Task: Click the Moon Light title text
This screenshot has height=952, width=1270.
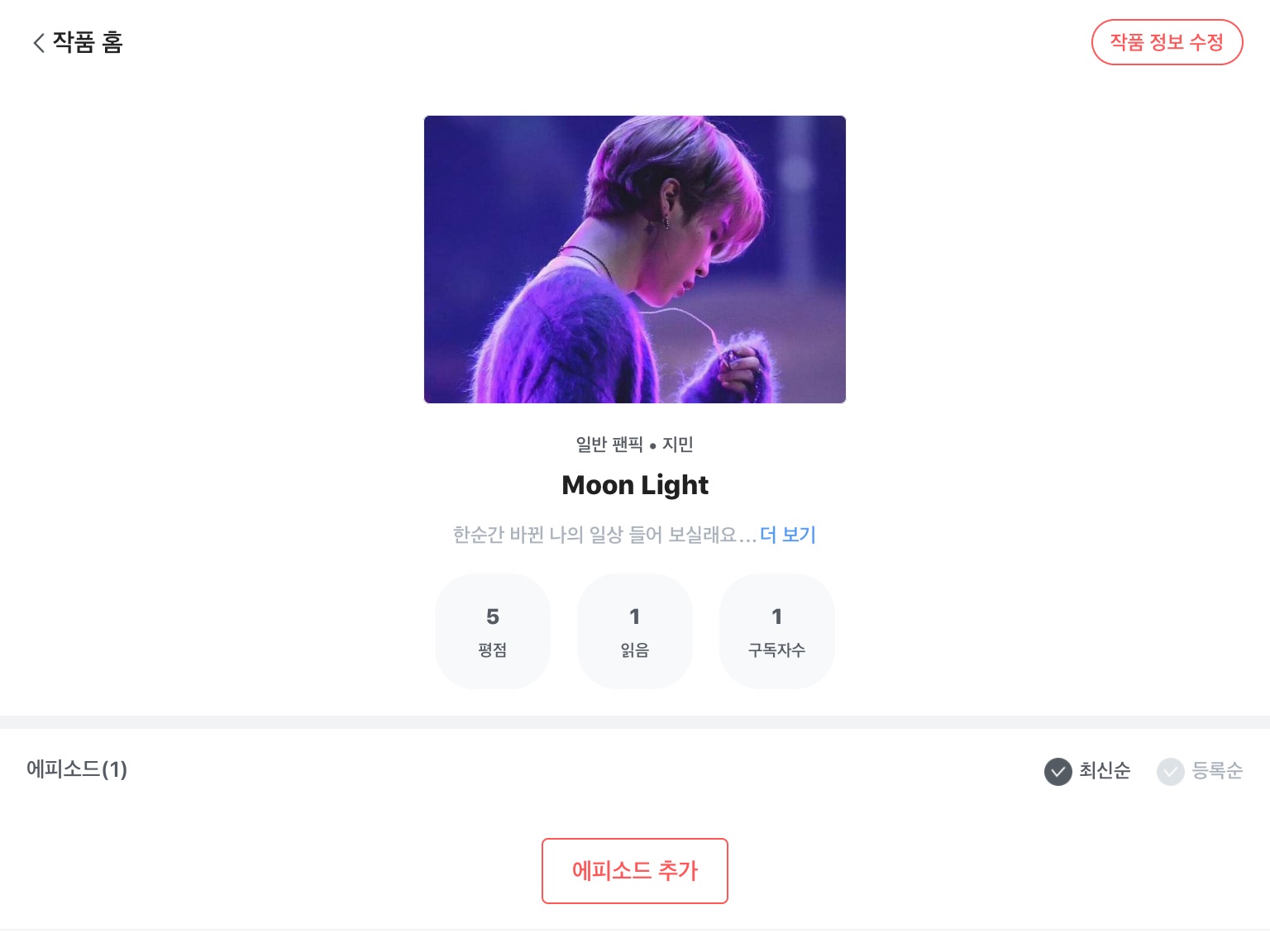Action: point(635,485)
